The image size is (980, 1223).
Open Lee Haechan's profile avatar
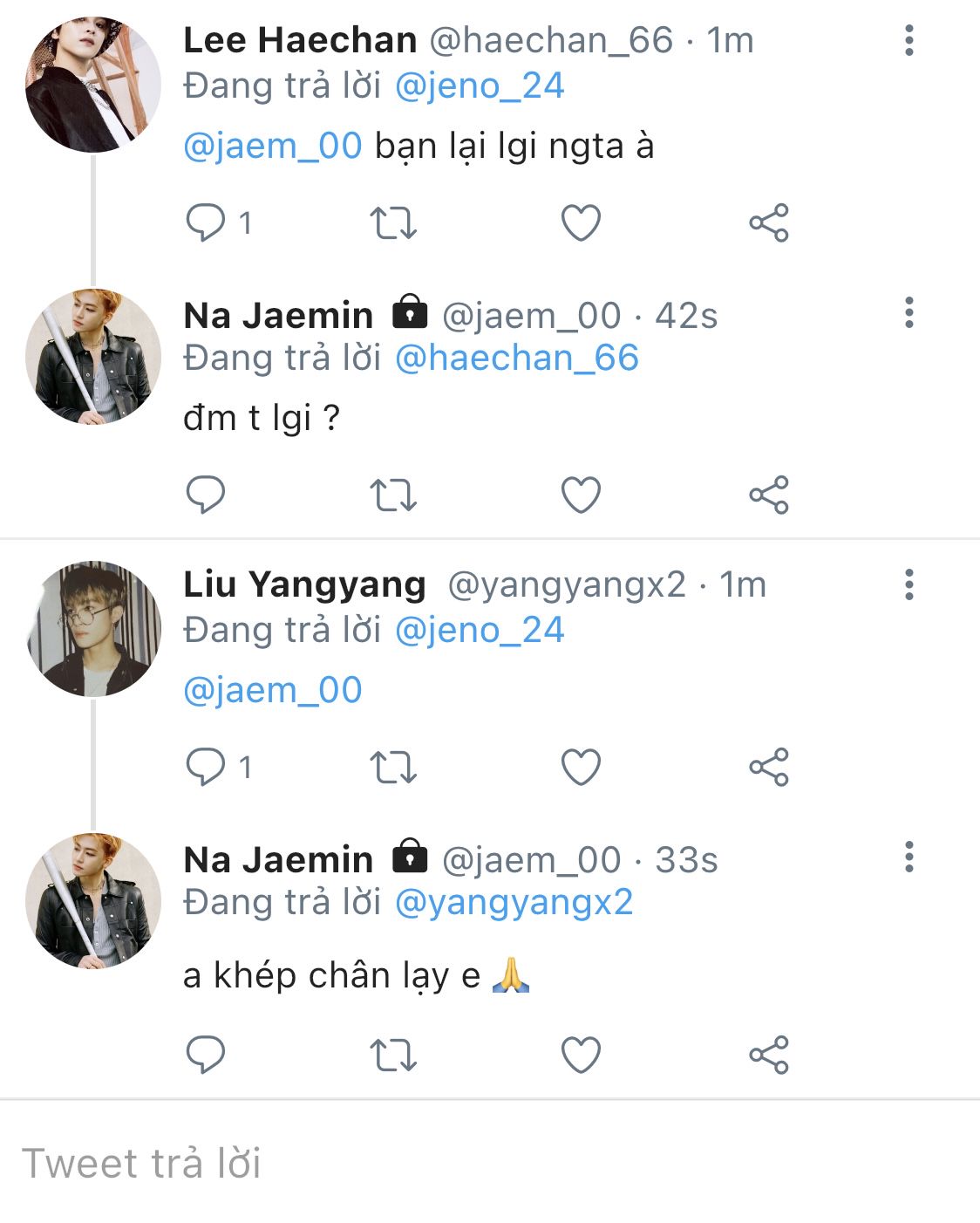click(x=93, y=85)
